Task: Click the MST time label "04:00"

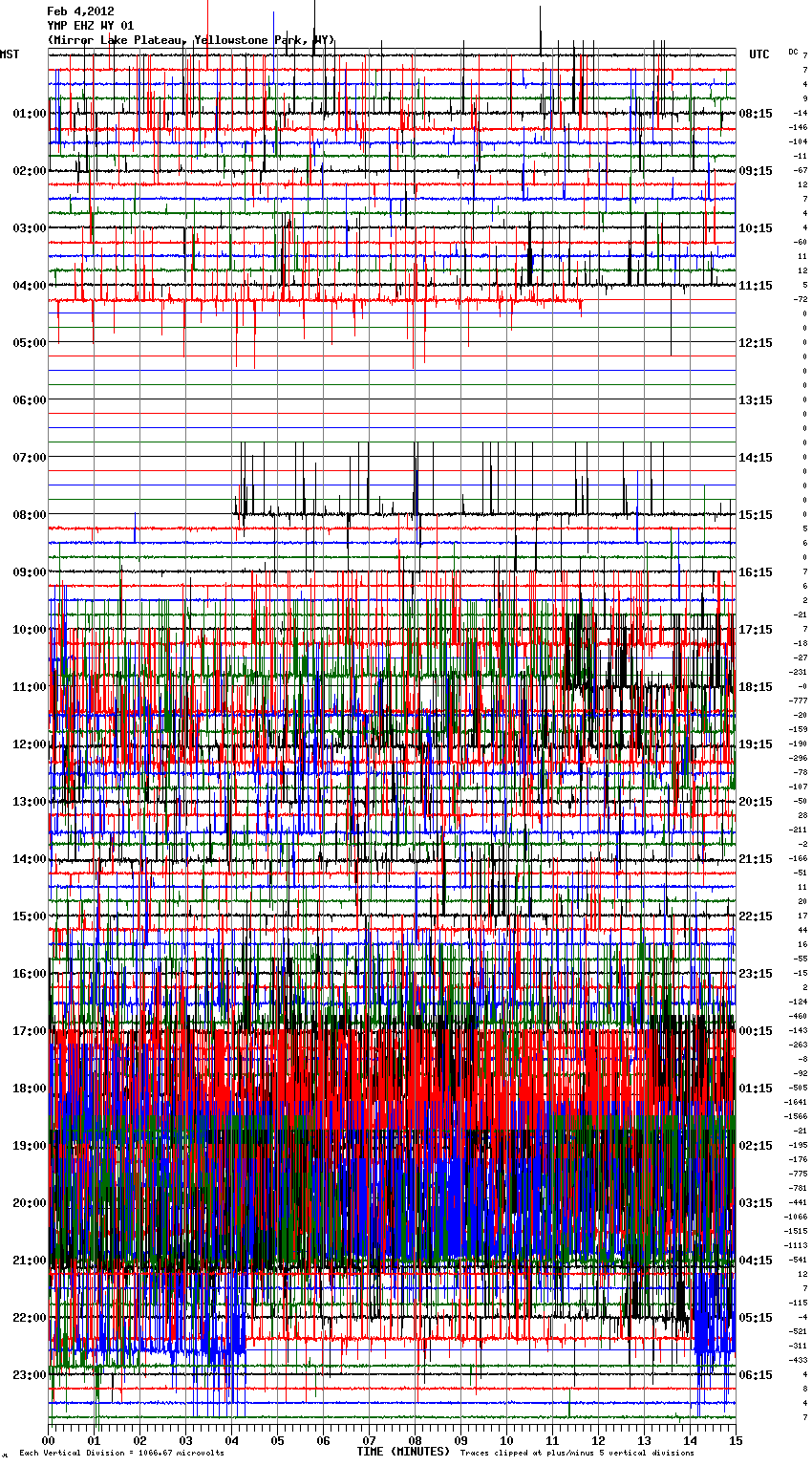Action: [30, 286]
